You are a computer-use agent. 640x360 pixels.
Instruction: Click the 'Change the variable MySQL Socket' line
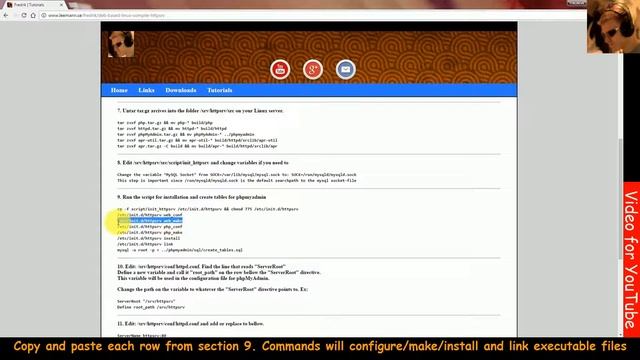pos(237,175)
